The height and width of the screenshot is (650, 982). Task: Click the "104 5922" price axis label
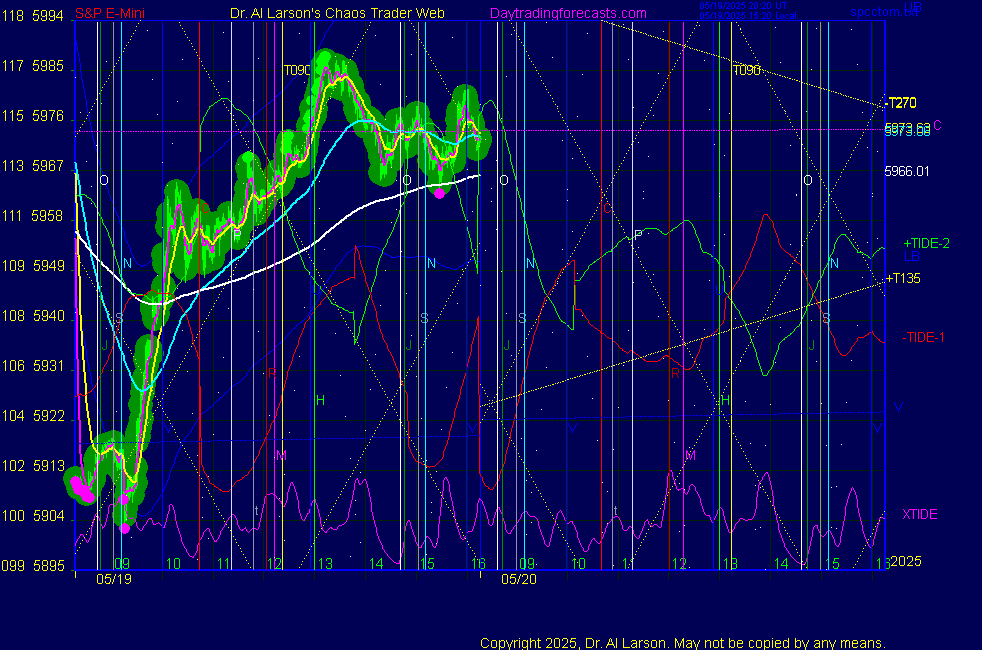33,416
